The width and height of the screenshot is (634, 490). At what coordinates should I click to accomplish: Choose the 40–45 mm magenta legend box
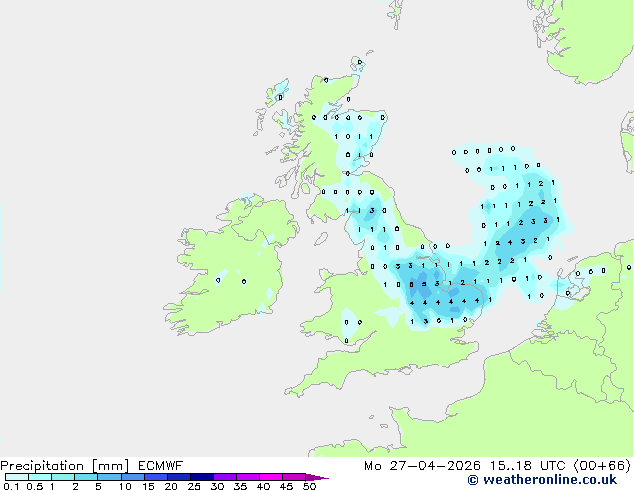(x=271, y=477)
